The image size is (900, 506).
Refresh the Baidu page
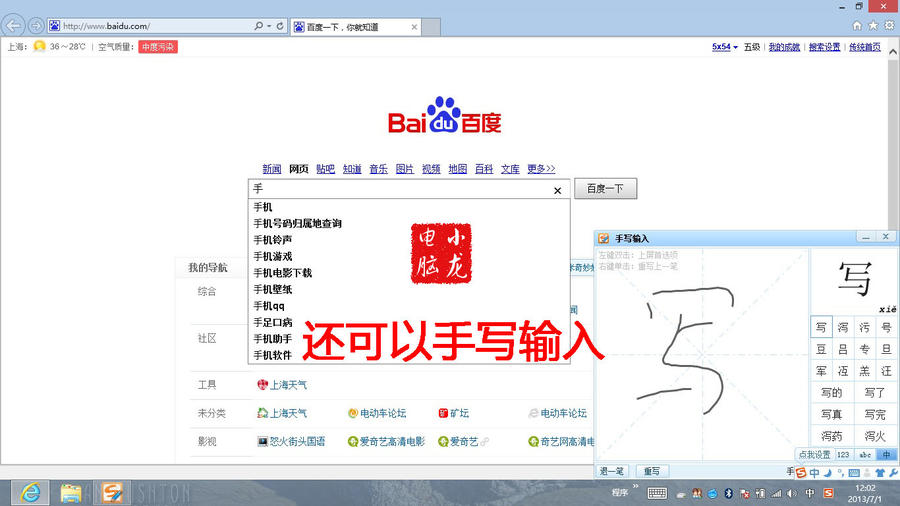point(280,26)
